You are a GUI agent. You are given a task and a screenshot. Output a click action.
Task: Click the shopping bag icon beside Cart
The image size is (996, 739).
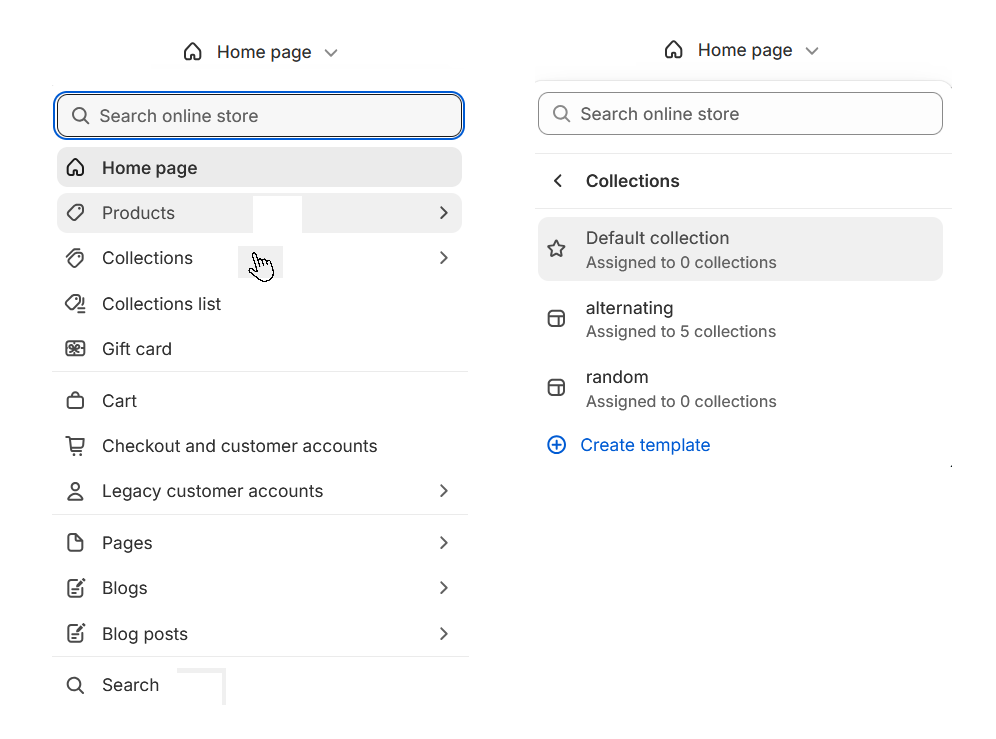pos(76,401)
